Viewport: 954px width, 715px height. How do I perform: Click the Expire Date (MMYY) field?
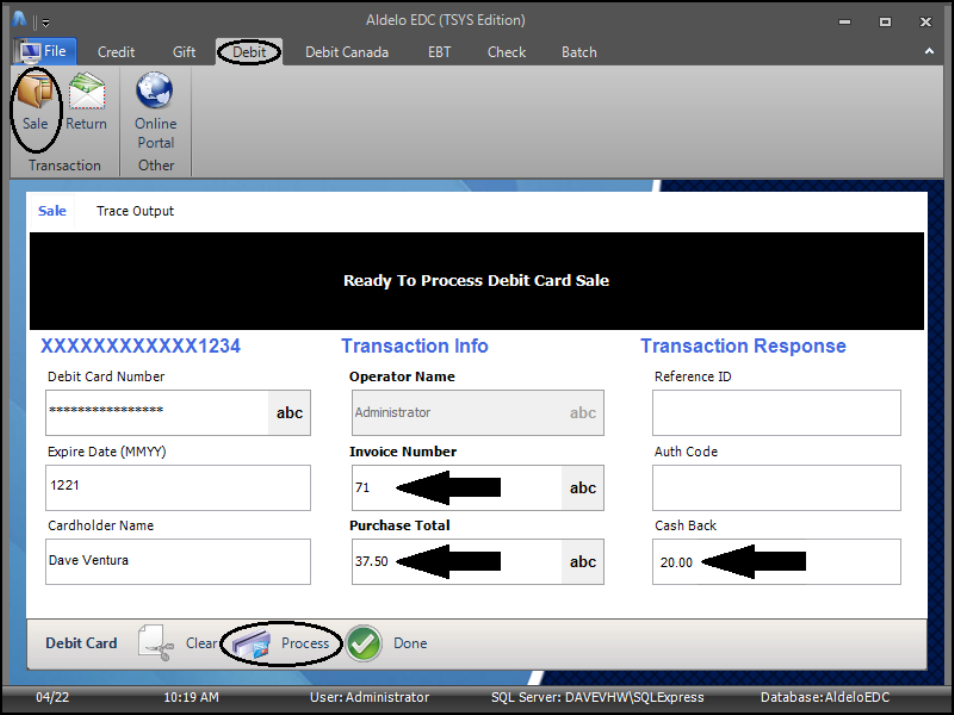pyautogui.click(x=178, y=487)
